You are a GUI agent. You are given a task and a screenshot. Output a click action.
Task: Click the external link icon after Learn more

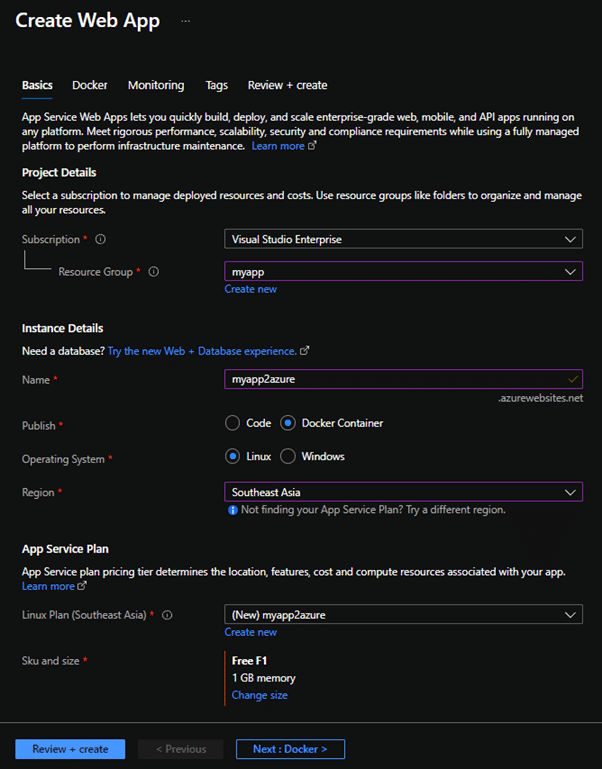tap(313, 146)
